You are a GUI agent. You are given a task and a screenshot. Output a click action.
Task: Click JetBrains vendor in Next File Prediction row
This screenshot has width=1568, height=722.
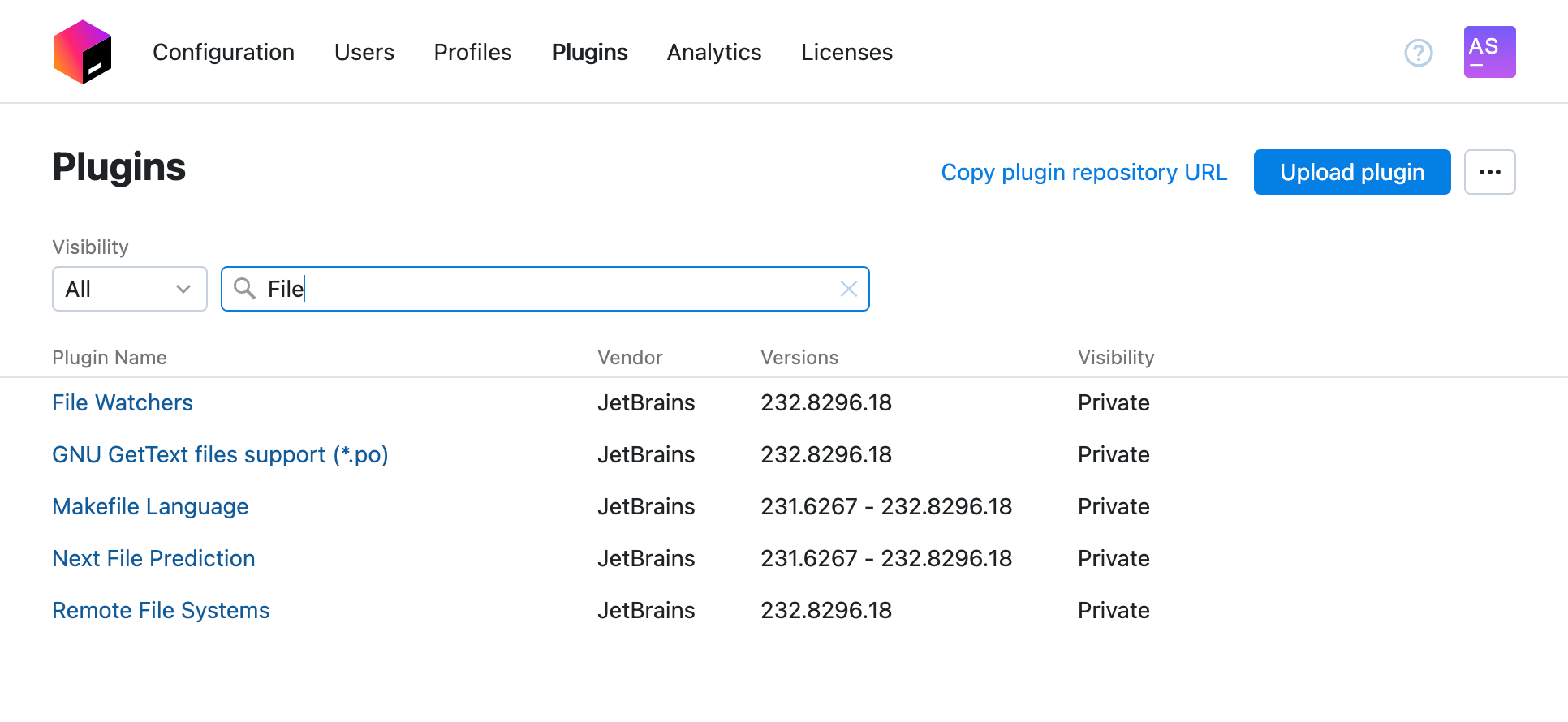[x=646, y=559]
